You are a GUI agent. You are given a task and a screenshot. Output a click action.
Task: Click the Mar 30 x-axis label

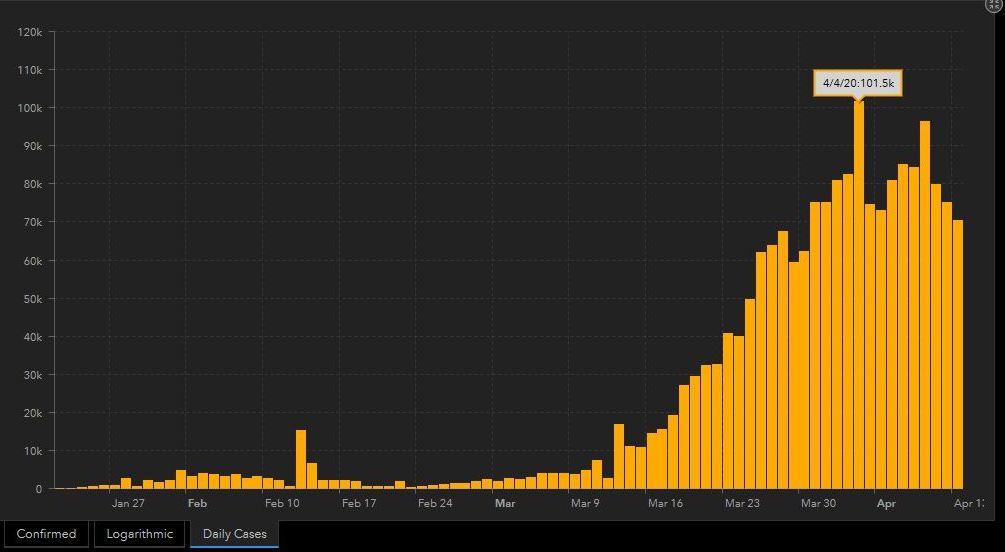pyautogui.click(x=818, y=504)
